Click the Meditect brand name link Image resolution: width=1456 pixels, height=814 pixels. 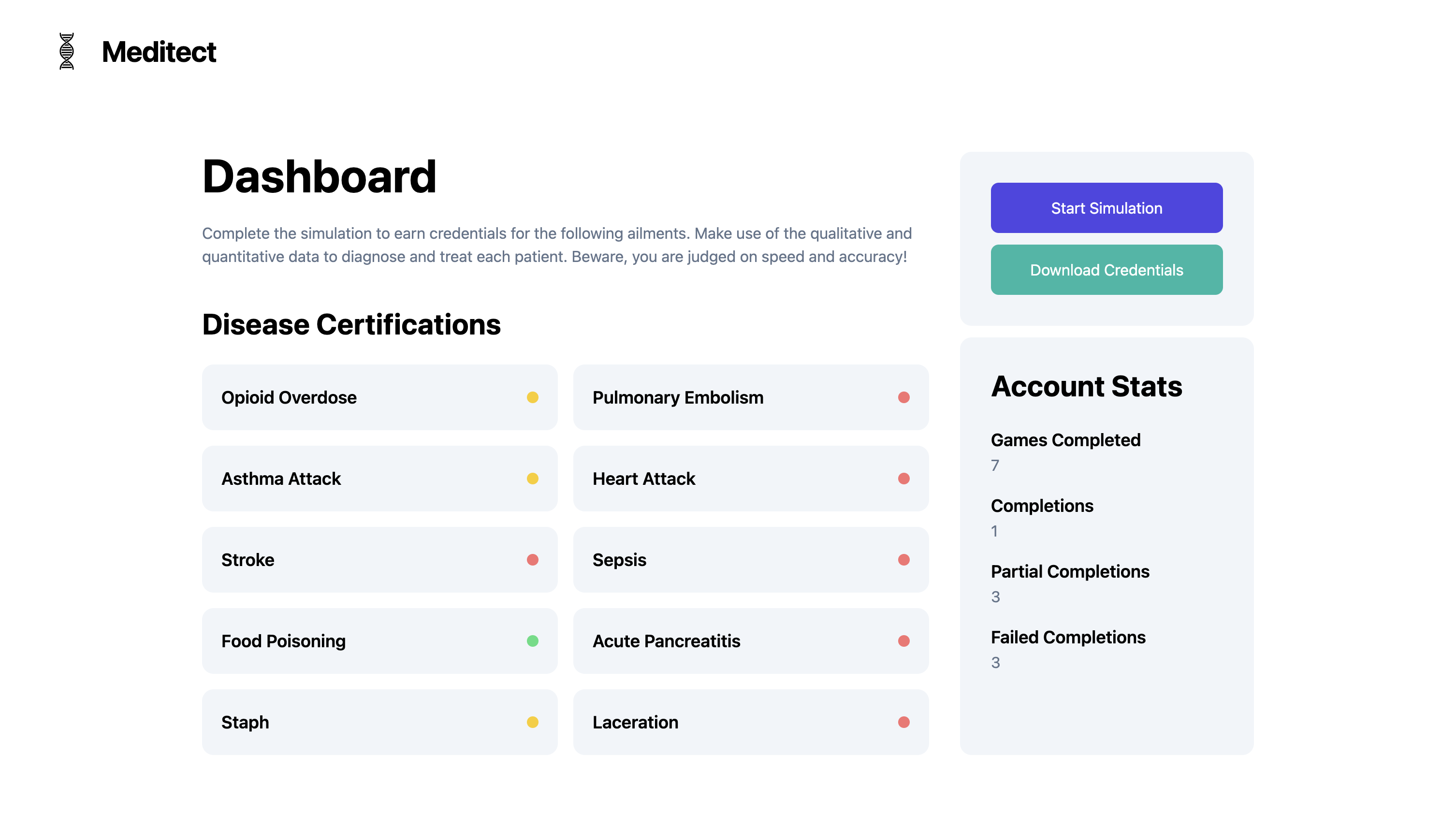coord(159,52)
